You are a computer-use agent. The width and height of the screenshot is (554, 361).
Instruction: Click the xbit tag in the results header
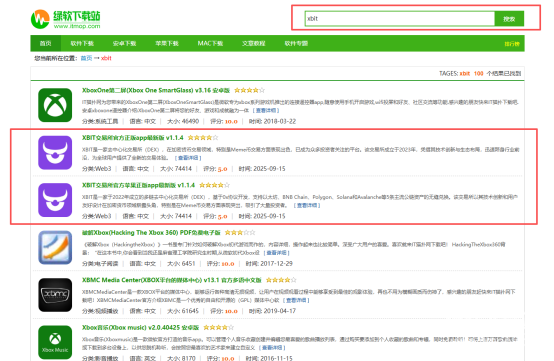(465, 73)
